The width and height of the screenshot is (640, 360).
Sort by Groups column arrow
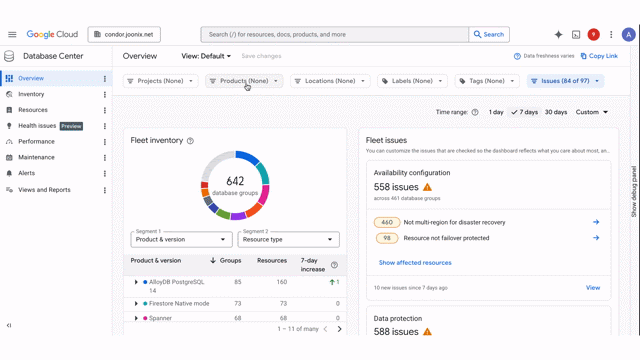click(x=213, y=260)
